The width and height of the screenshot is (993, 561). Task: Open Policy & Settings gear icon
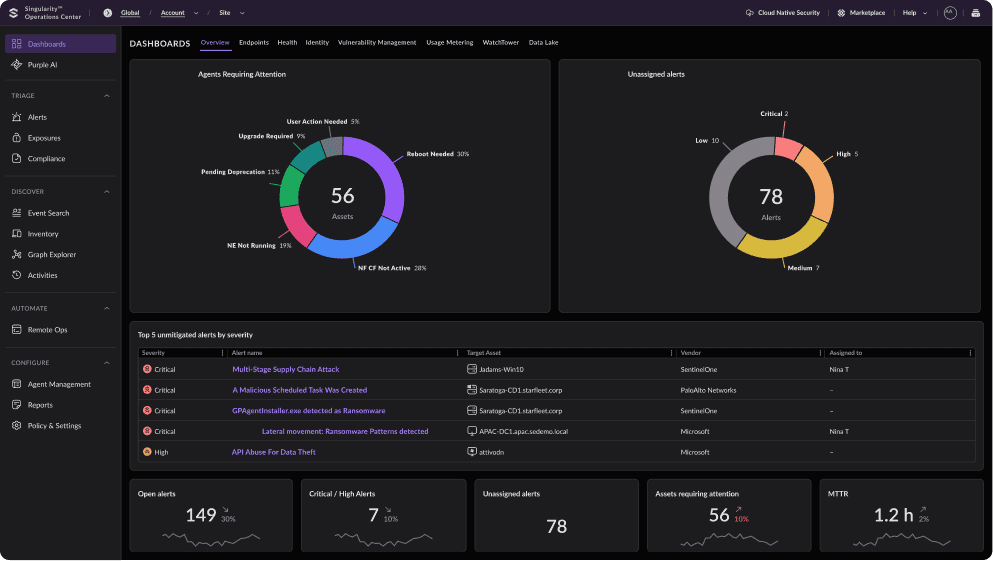(17, 426)
